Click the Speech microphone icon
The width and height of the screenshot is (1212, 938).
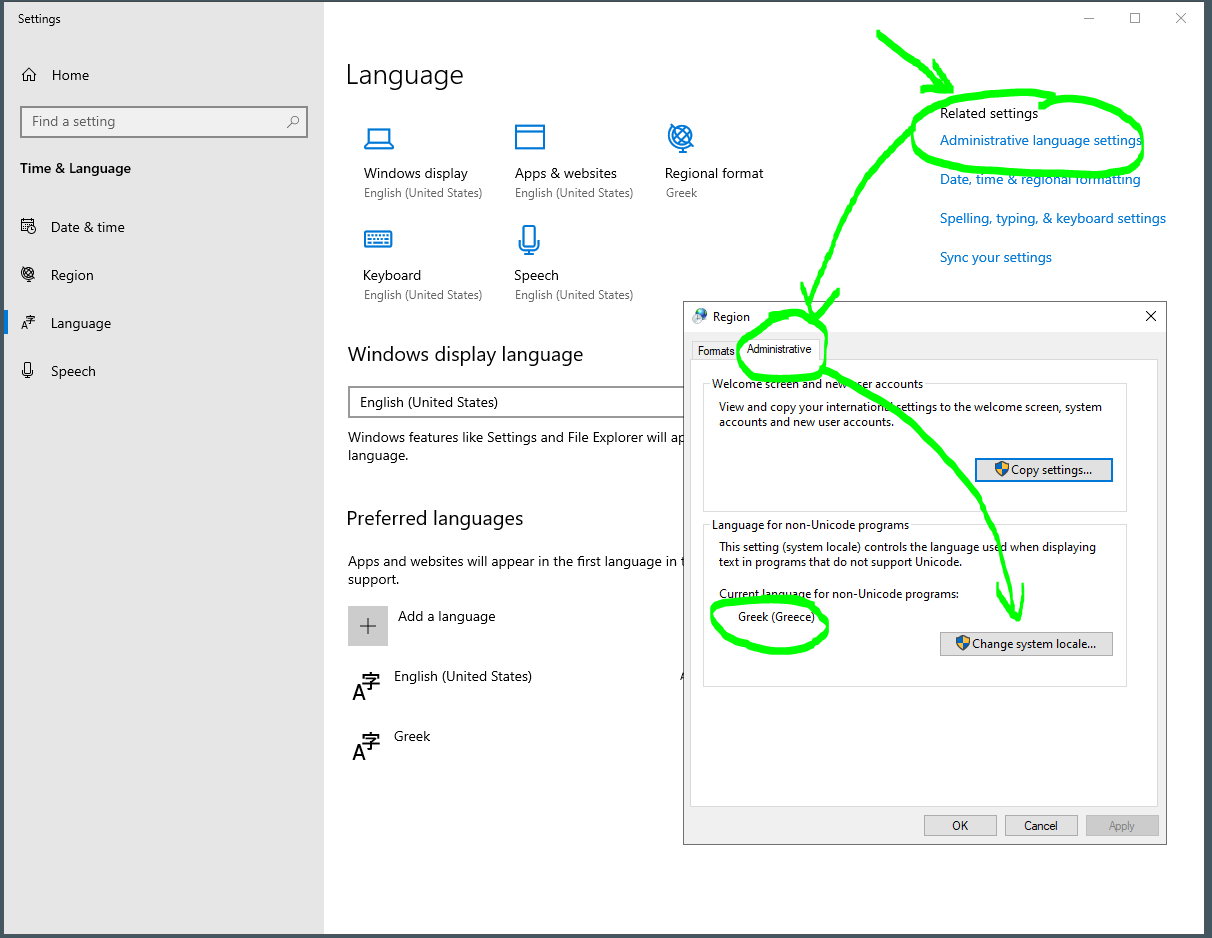(x=529, y=240)
